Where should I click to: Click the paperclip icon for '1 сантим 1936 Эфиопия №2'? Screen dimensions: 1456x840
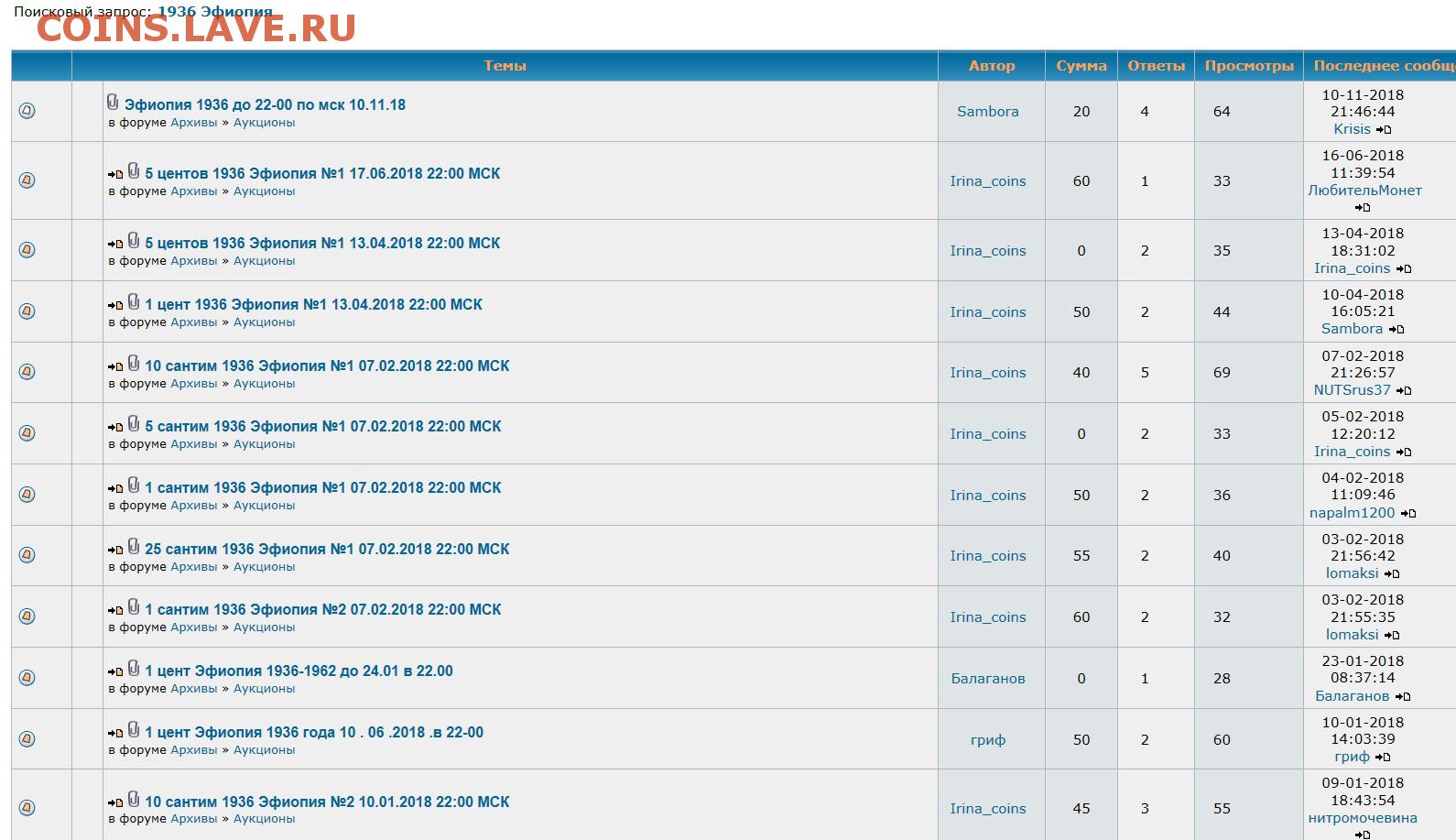(x=134, y=606)
